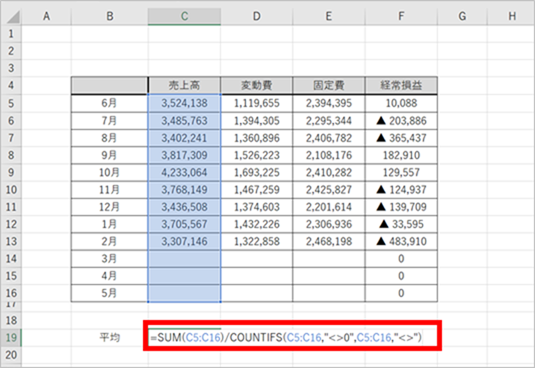
Task: Click loss value ▲ 124,937
Action: (401, 190)
